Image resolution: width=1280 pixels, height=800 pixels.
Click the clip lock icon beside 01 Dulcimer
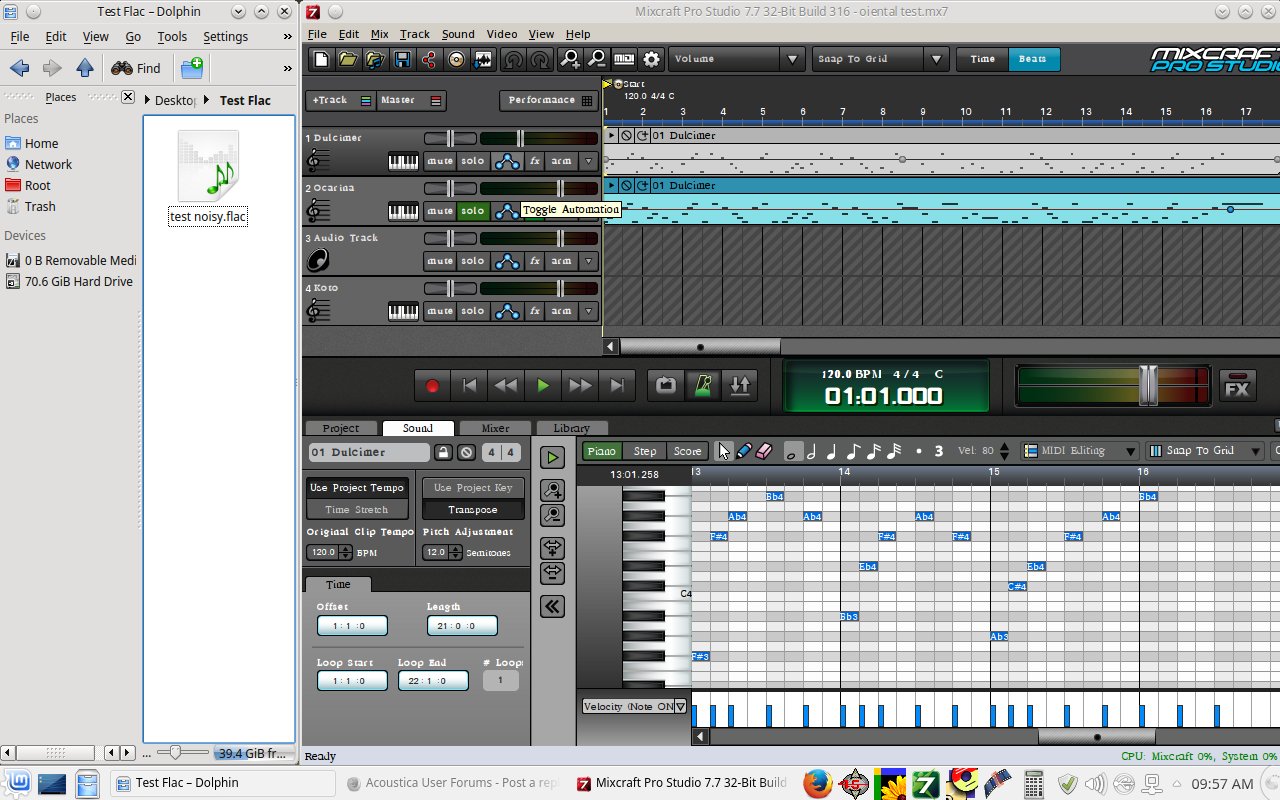point(443,452)
